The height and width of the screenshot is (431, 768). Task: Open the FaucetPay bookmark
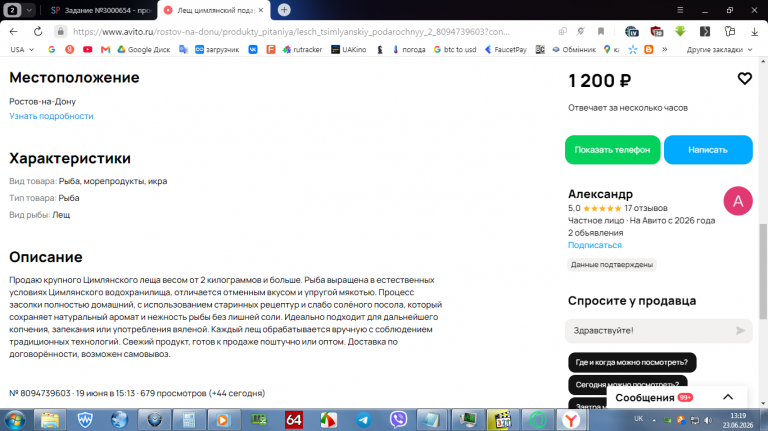[x=505, y=49]
